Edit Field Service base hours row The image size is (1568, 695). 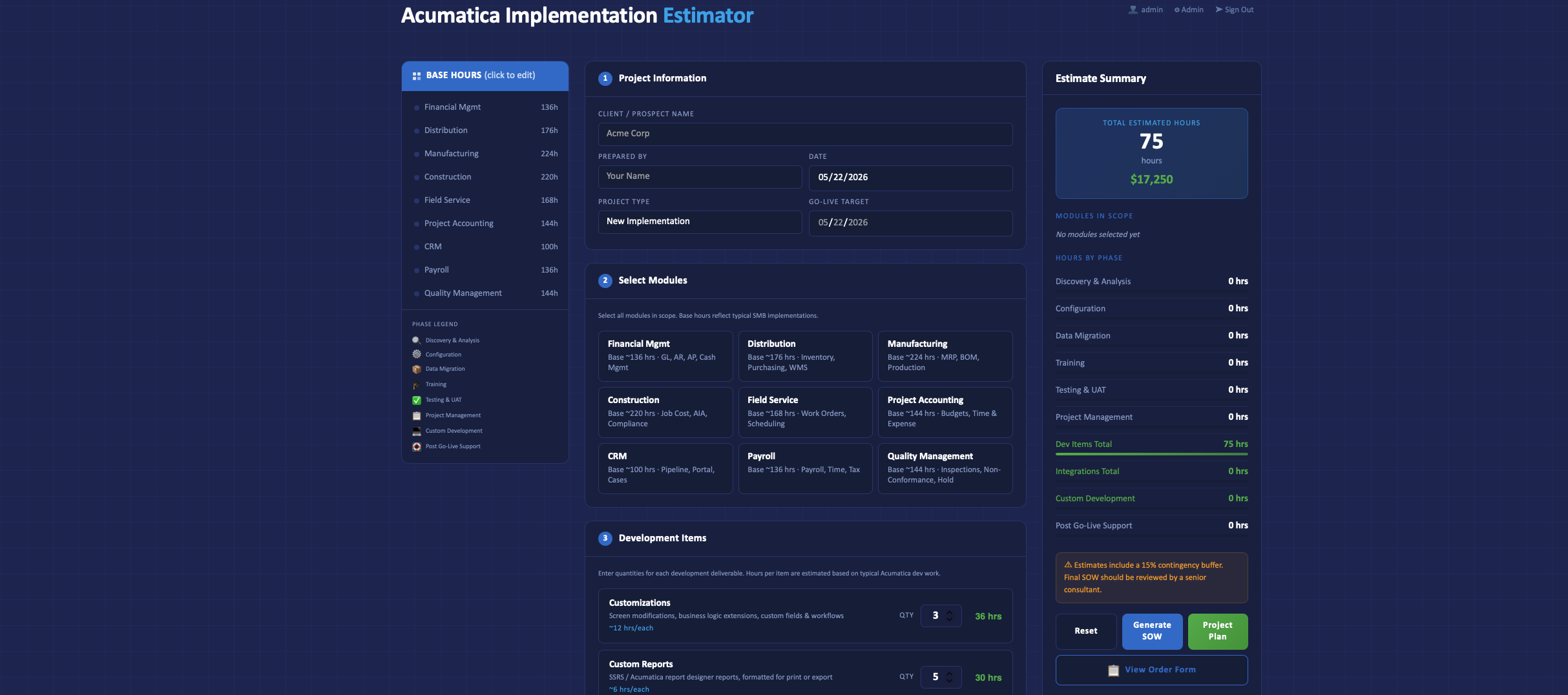[485, 200]
